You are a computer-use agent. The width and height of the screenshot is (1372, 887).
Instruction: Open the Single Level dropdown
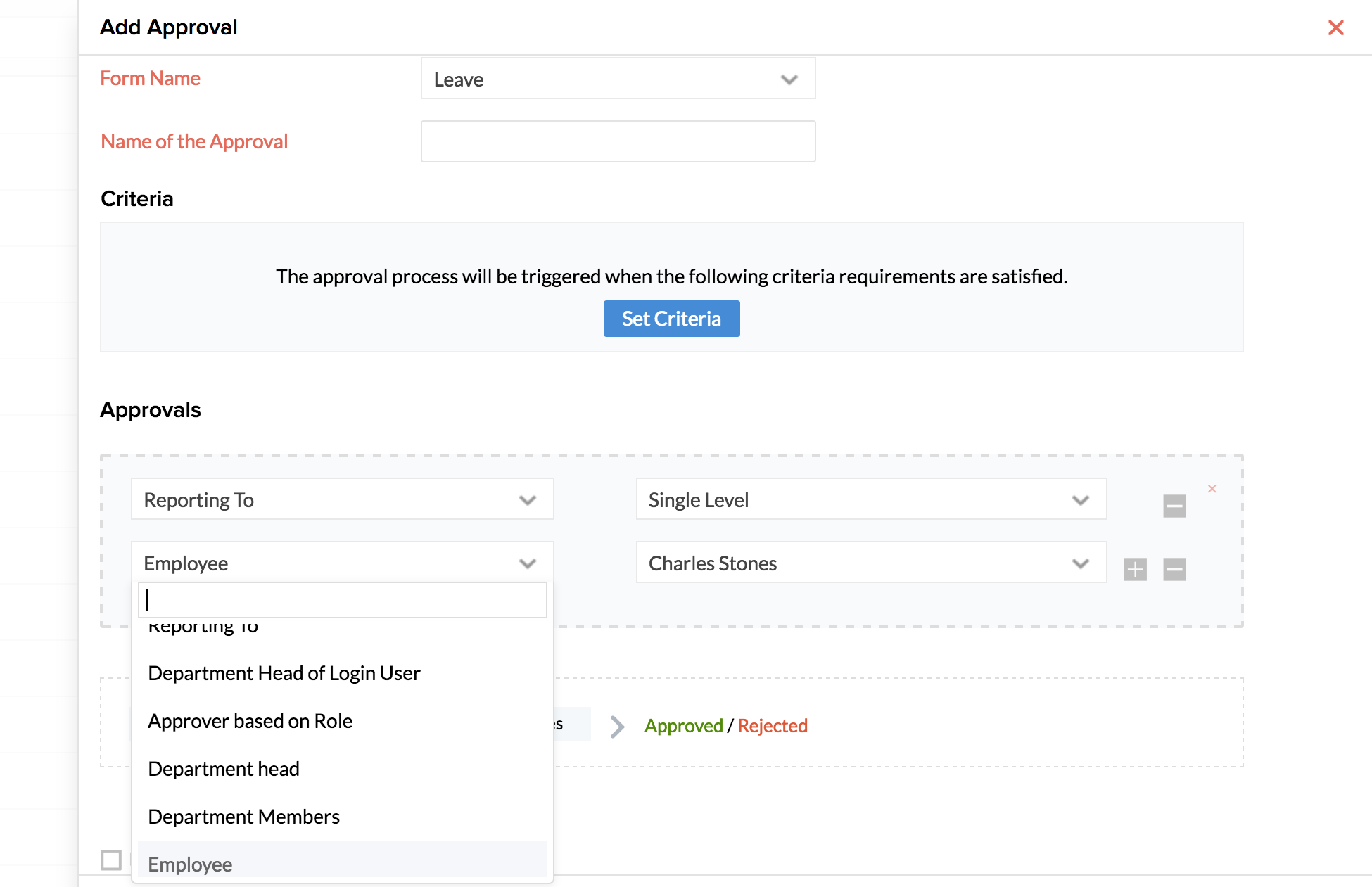[870, 499]
